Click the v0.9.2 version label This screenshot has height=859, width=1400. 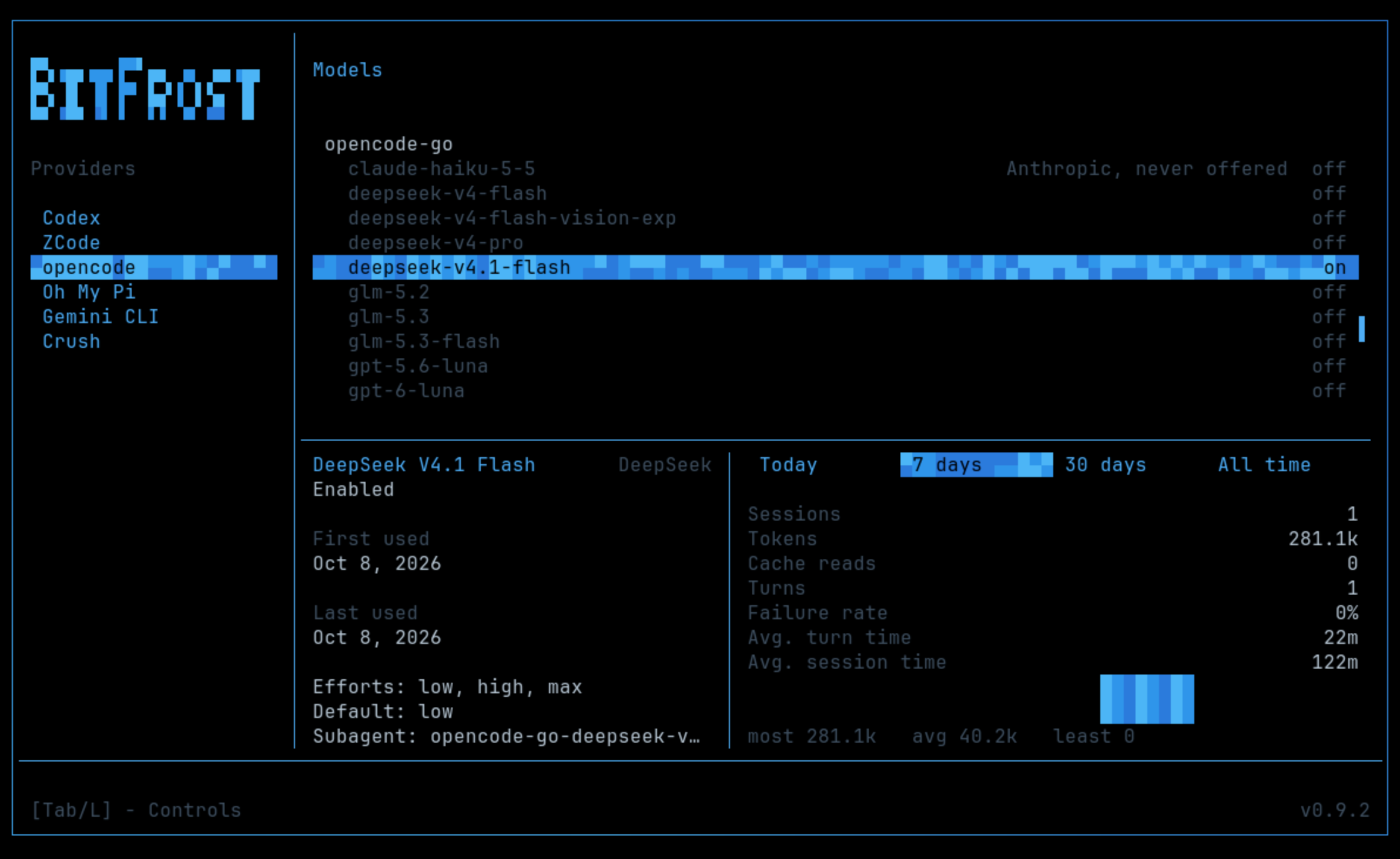coord(1335,810)
